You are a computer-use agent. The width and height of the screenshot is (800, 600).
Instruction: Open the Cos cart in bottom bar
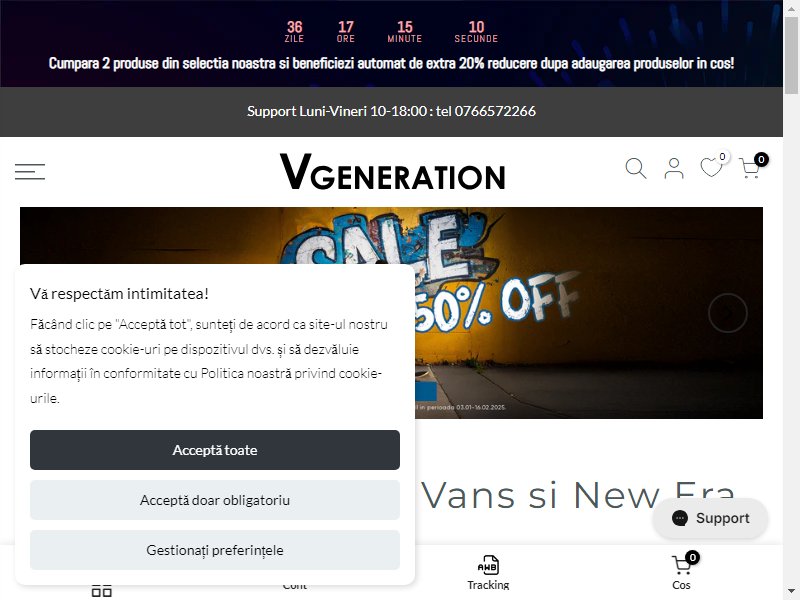pyautogui.click(x=681, y=573)
